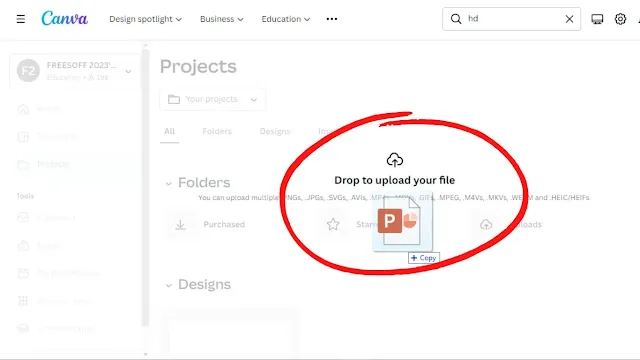Switch to the Designs tab
This screenshot has height=360, width=640.
[275, 131]
